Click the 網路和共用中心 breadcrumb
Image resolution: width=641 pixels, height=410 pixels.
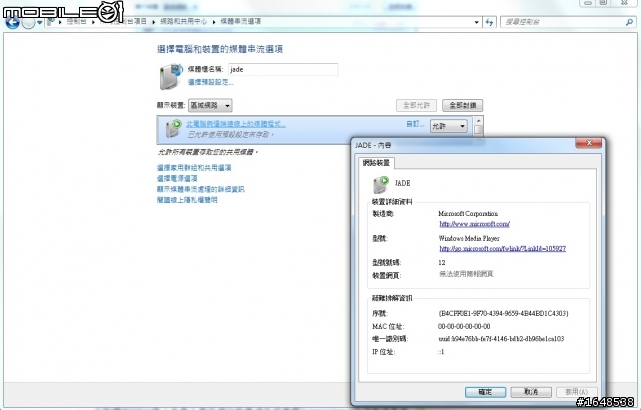pos(184,21)
